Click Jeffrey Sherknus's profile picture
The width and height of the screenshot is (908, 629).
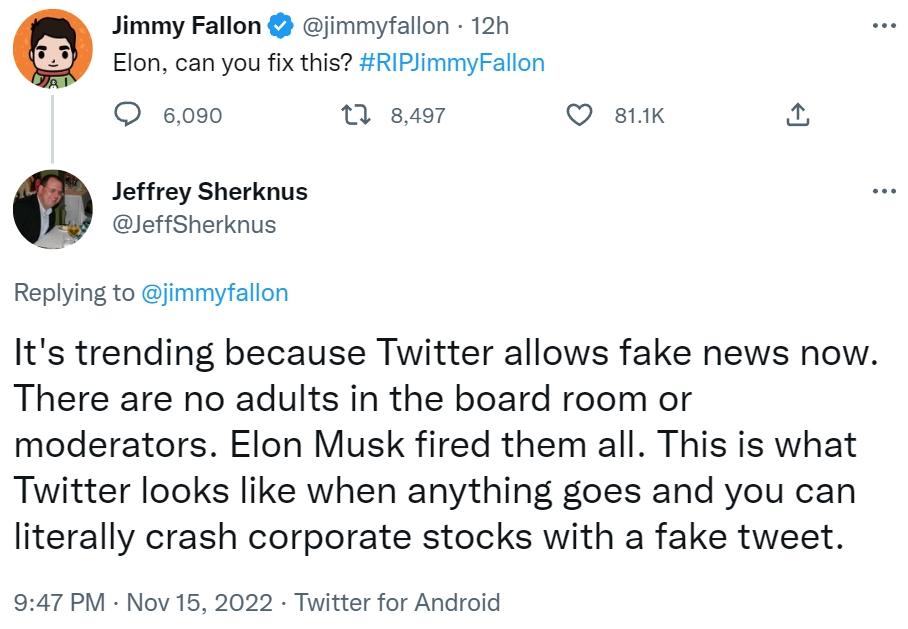[52, 210]
